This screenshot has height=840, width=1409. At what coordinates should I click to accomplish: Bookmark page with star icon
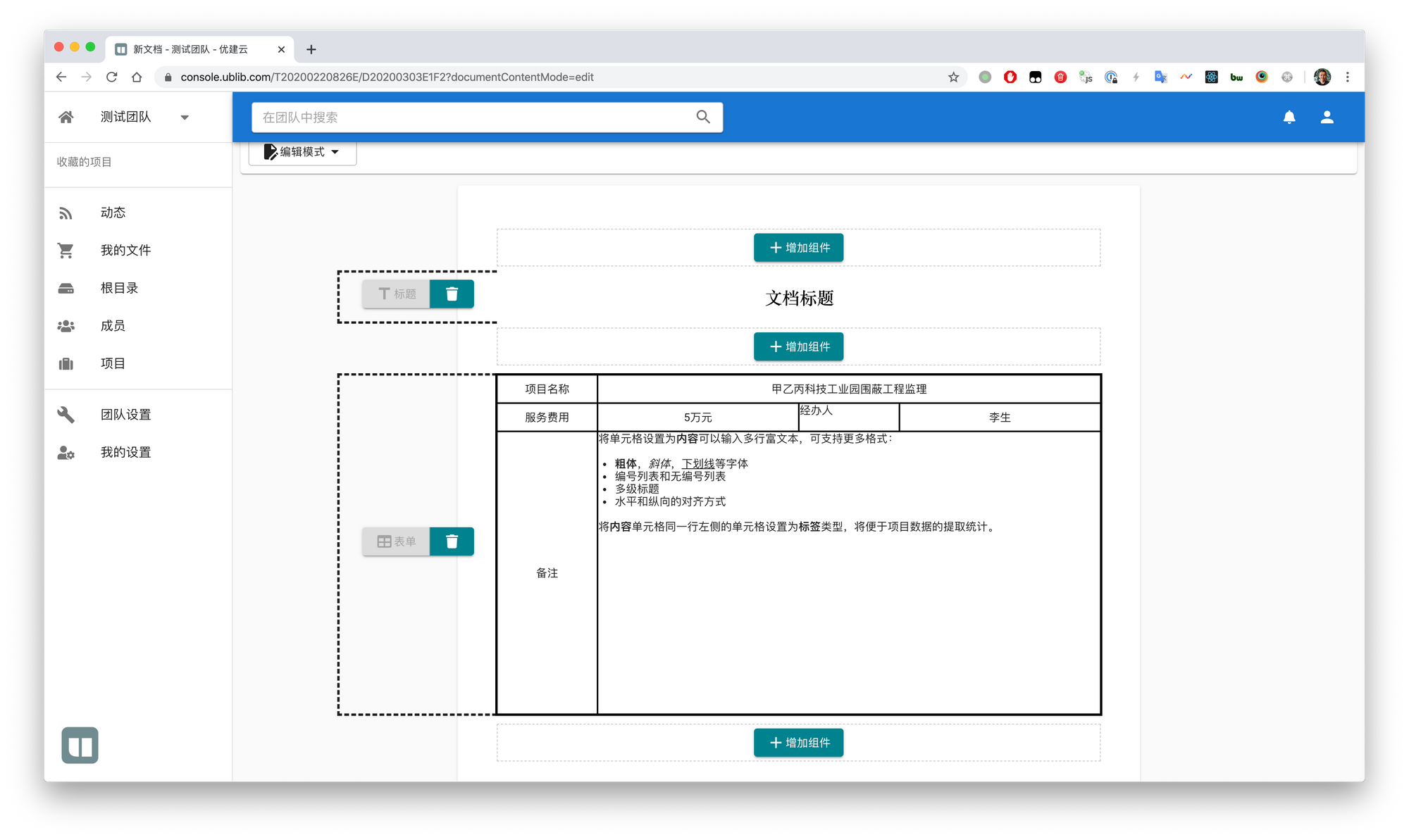click(x=953, y=77)
